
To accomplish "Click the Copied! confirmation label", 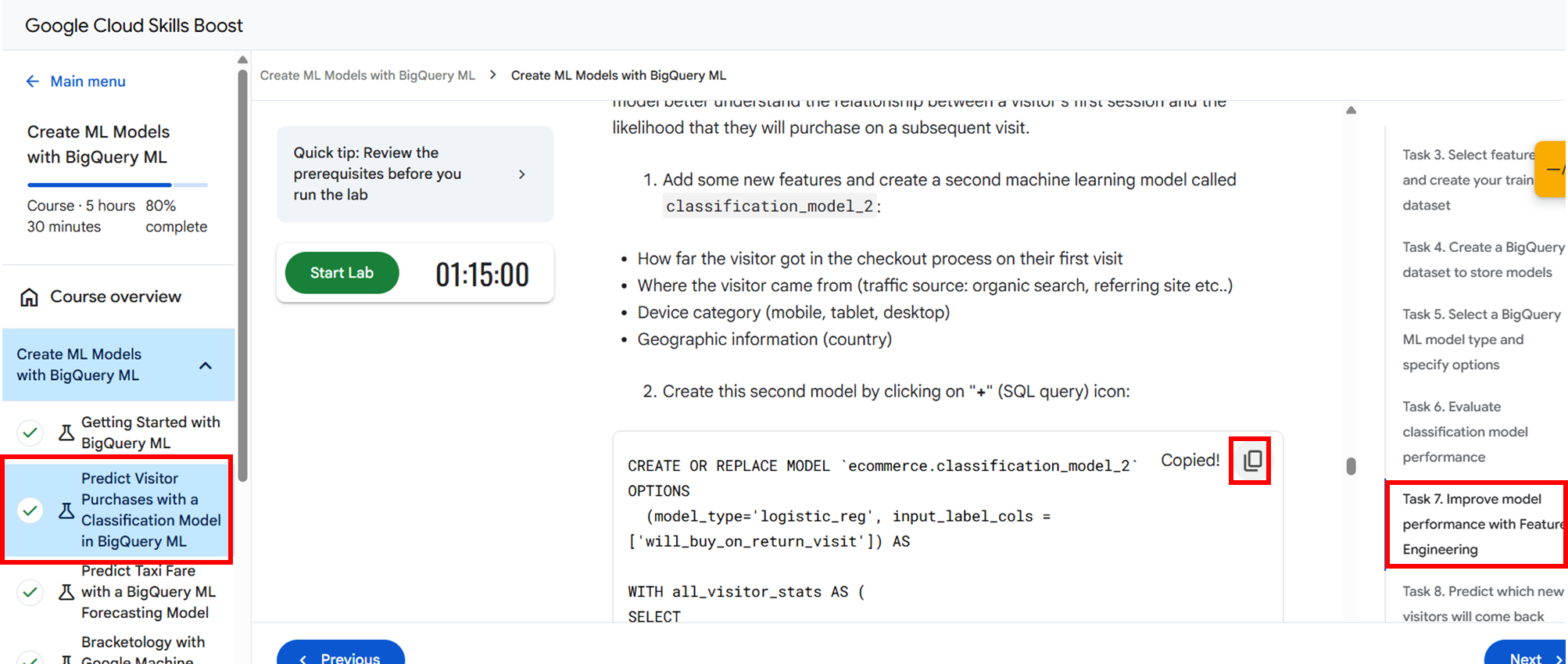I will pos(1190,461).
